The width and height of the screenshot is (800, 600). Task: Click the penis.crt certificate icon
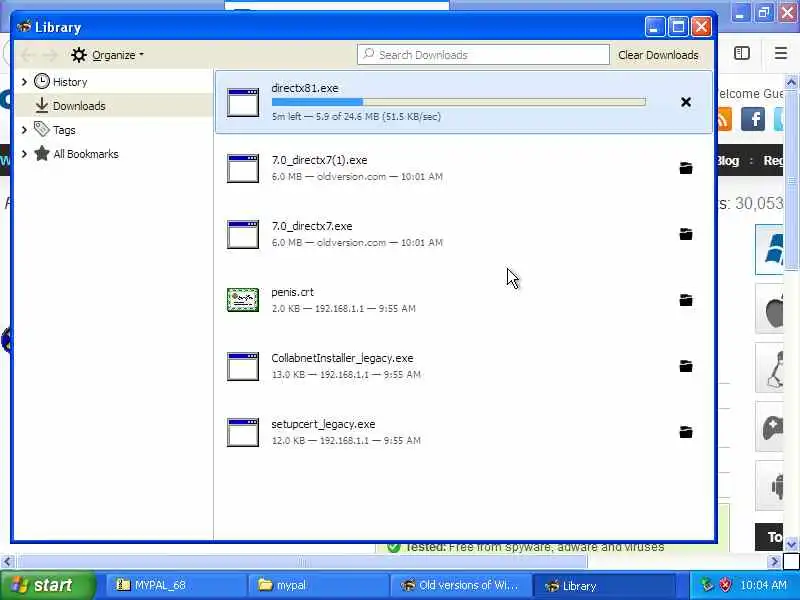pyautogui.click(x=243, y=300)
